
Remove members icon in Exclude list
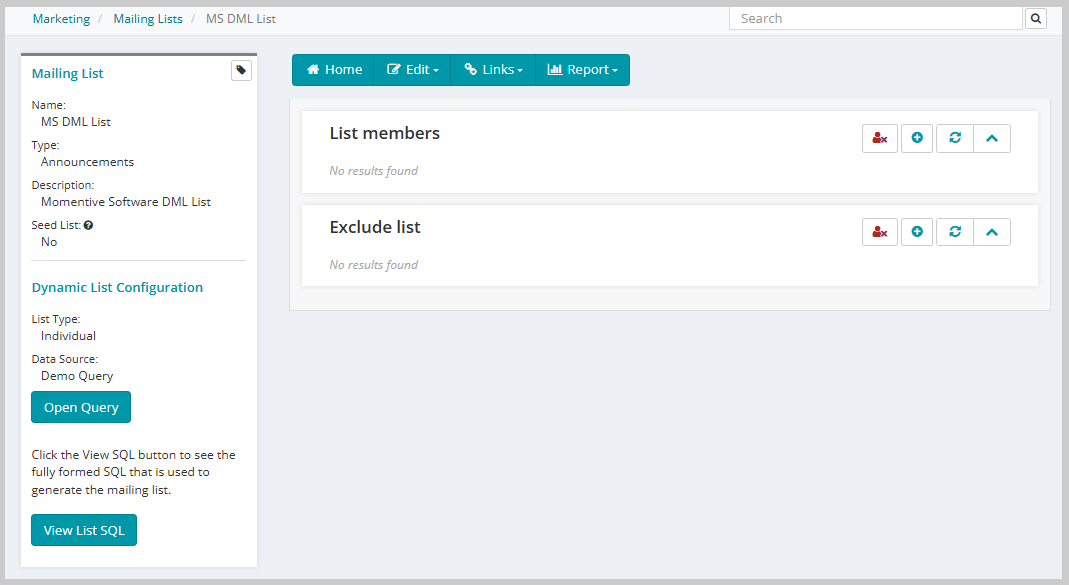tap(879, 232)
